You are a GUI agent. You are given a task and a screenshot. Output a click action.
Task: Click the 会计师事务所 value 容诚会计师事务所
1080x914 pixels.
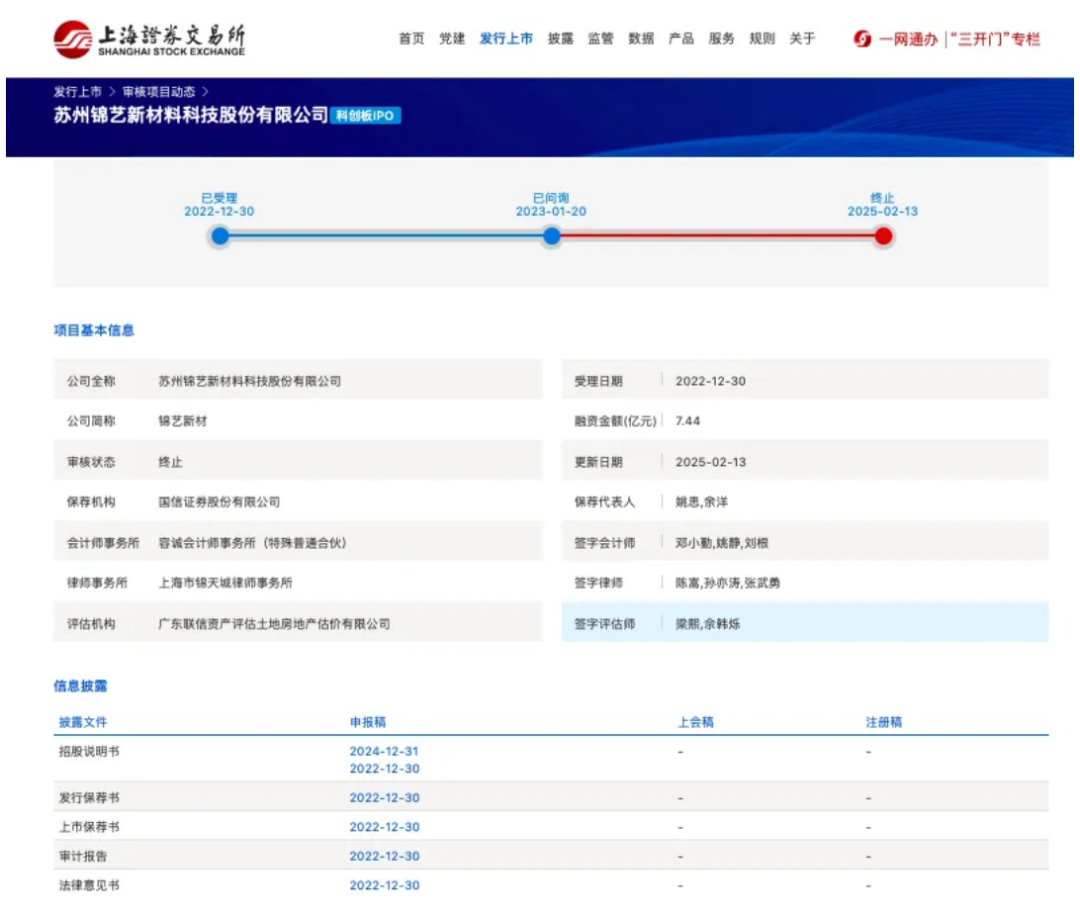(252, 543)
